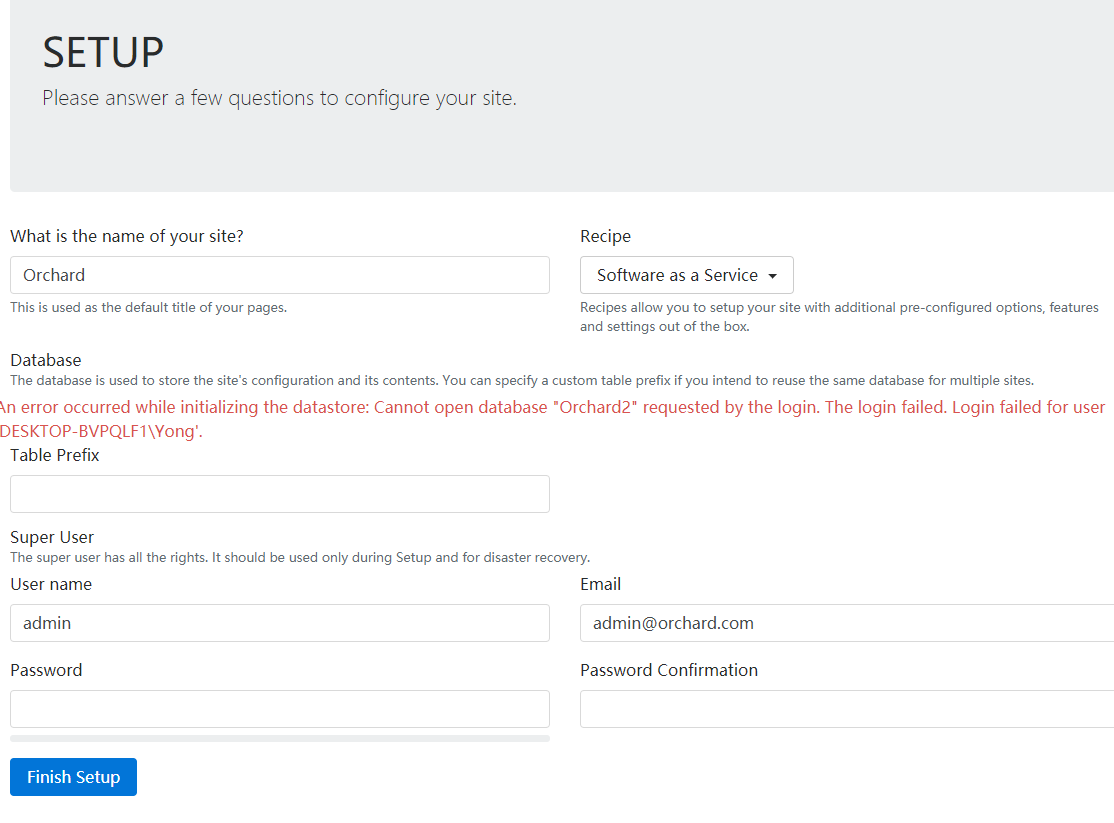Click the Recipe label
The width and height of the screenshot is (1114, 823).
pos(605,236)
